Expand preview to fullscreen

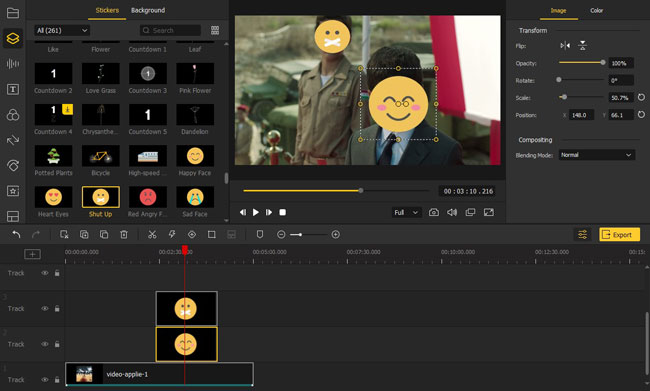click(489, 212)
